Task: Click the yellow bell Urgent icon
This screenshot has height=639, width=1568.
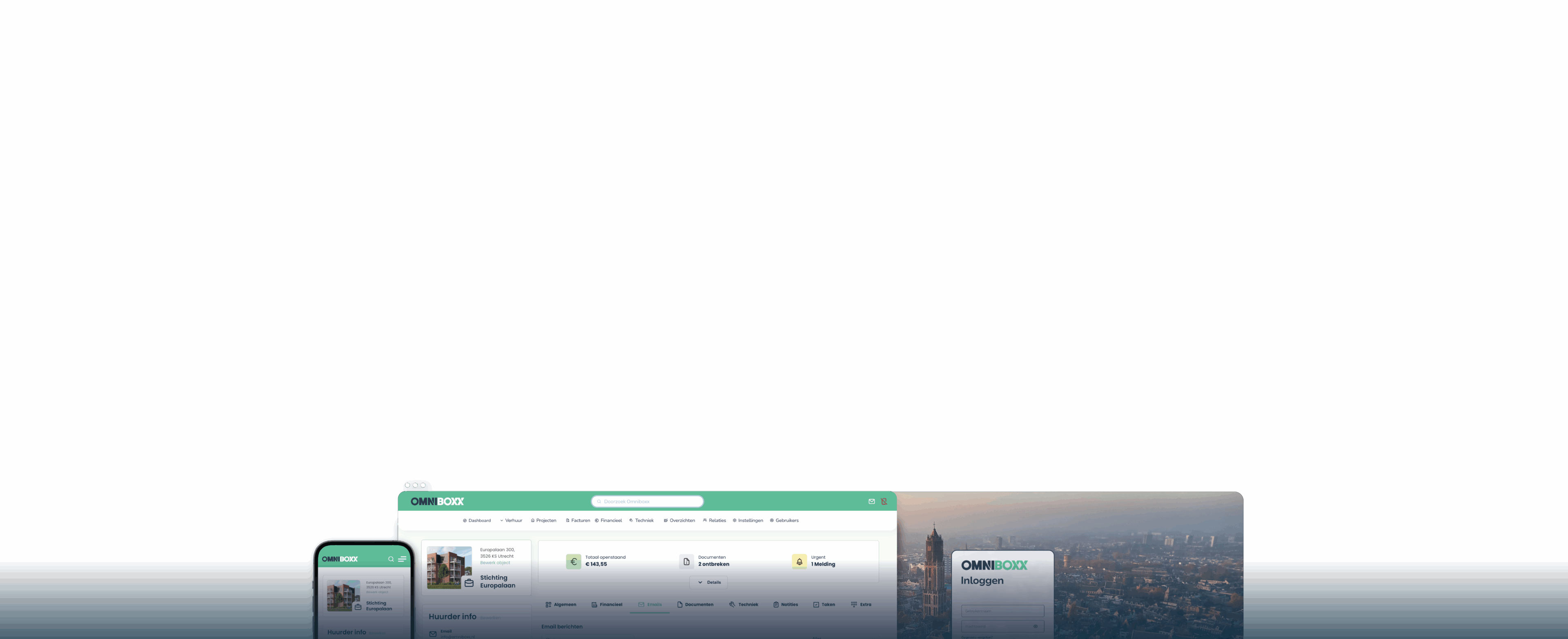Action: (799, 562)
